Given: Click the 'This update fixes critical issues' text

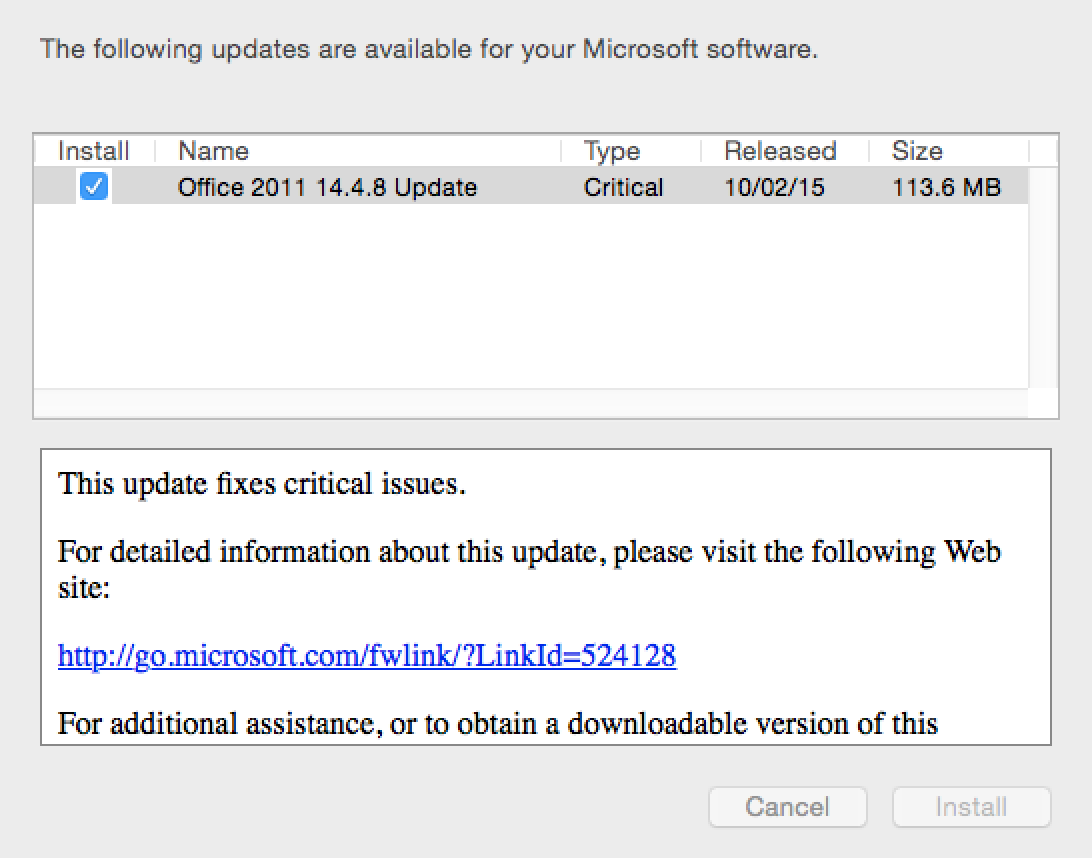Looking at the screenshot, I should (262, 485).
